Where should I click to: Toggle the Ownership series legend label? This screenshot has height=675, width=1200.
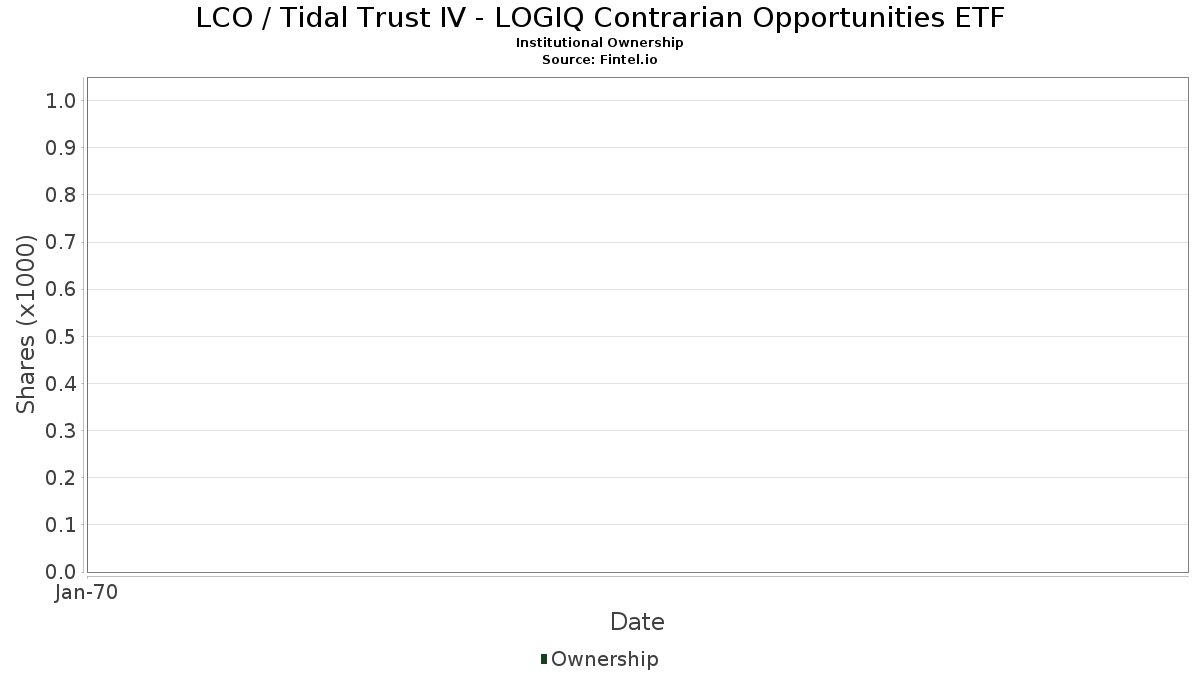point(604,659)
